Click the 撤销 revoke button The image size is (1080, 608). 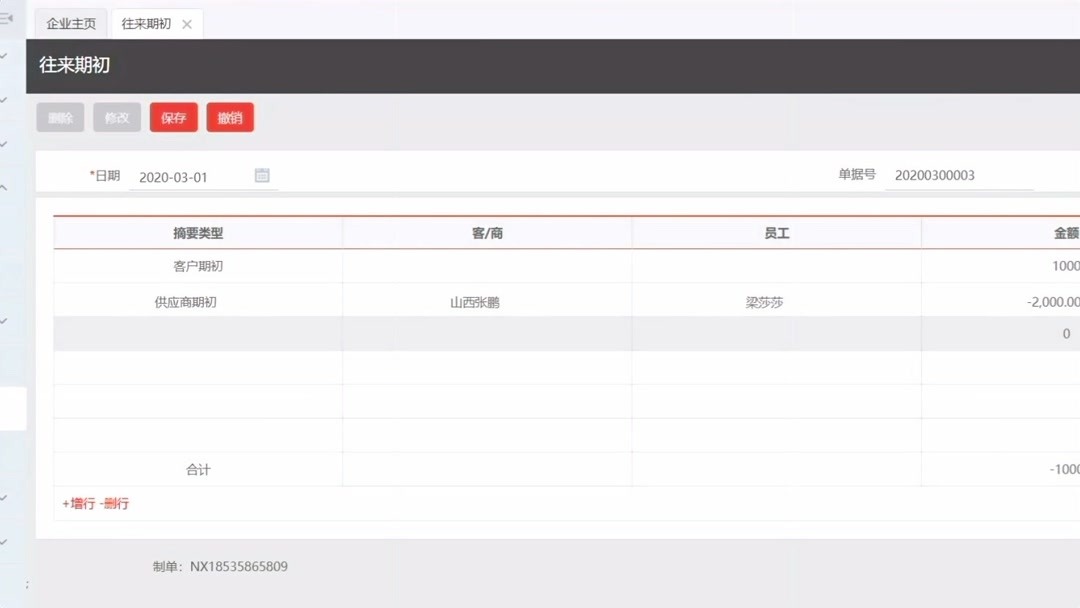tap(230, 117)
